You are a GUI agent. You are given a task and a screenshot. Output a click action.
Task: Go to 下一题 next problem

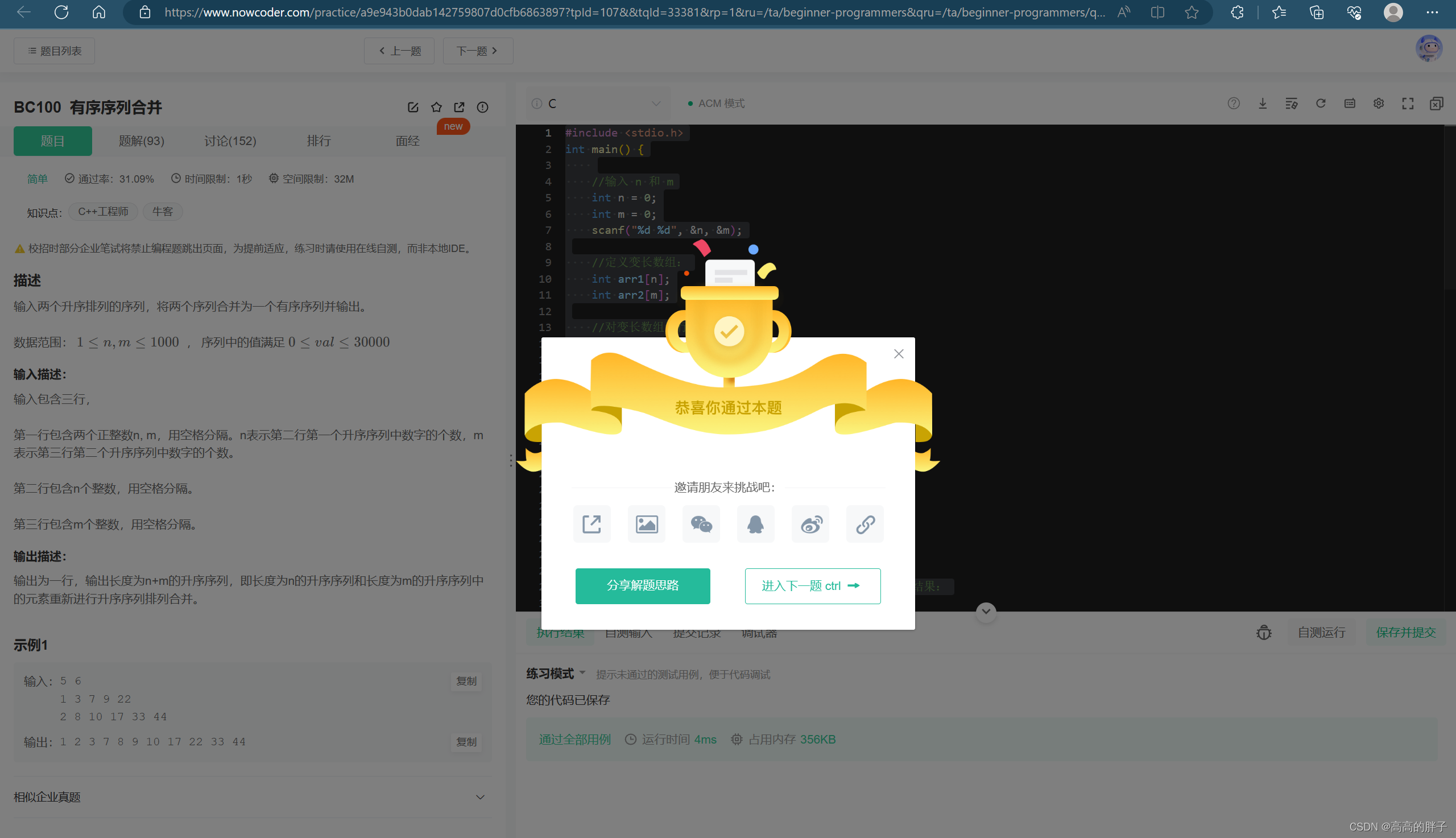coord(478,51)
